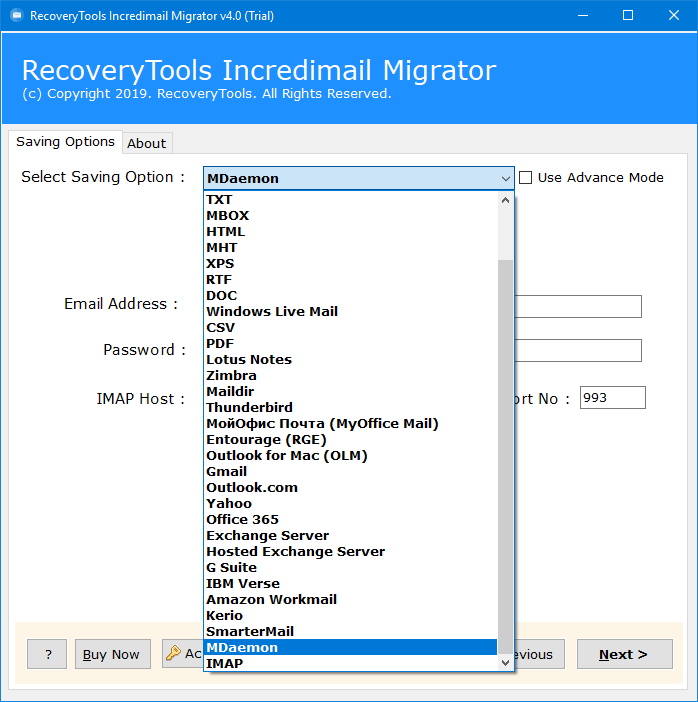
Task: Click the partially hidden Previous button
Action: [x=540, y=654]
